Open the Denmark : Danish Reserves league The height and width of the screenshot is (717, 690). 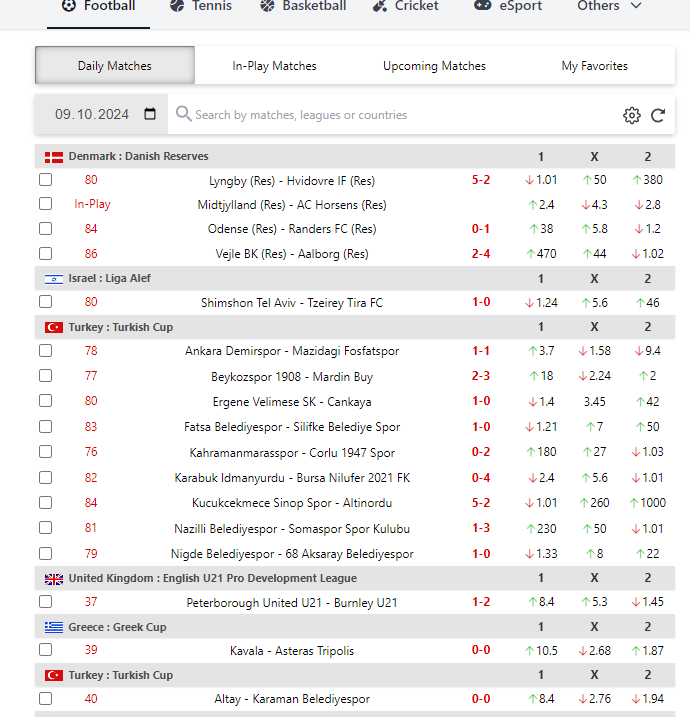(x=138, y=156)
